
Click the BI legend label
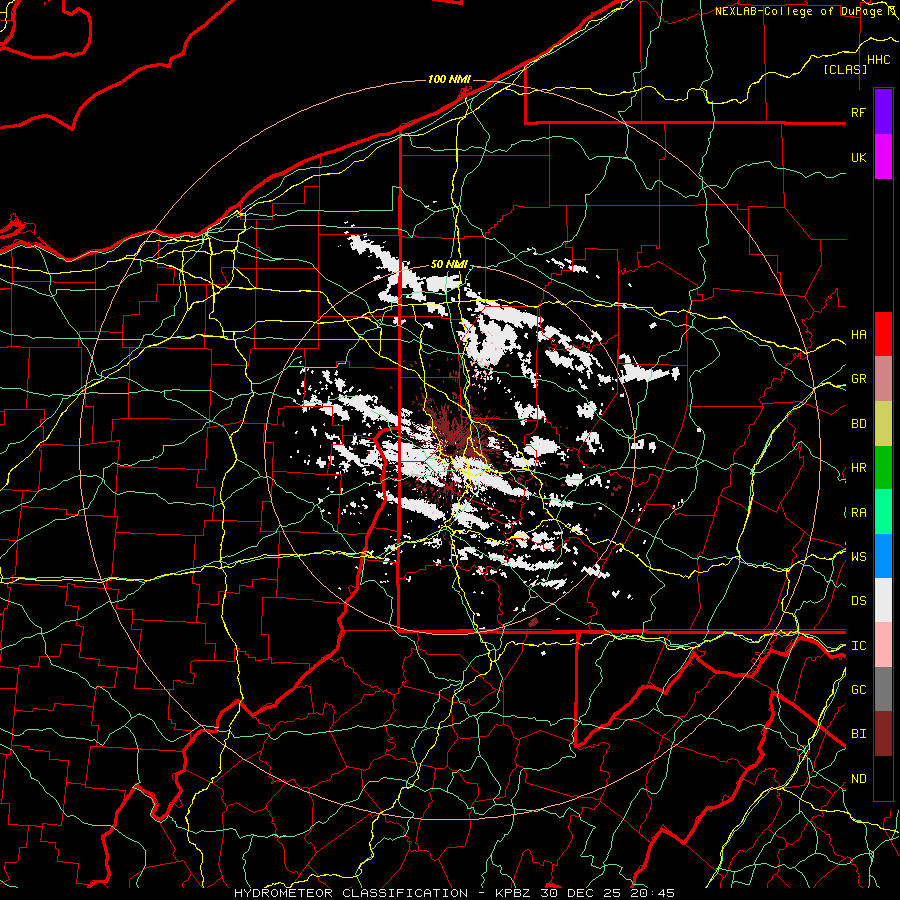pyautogui.click(x=858, y=734)
